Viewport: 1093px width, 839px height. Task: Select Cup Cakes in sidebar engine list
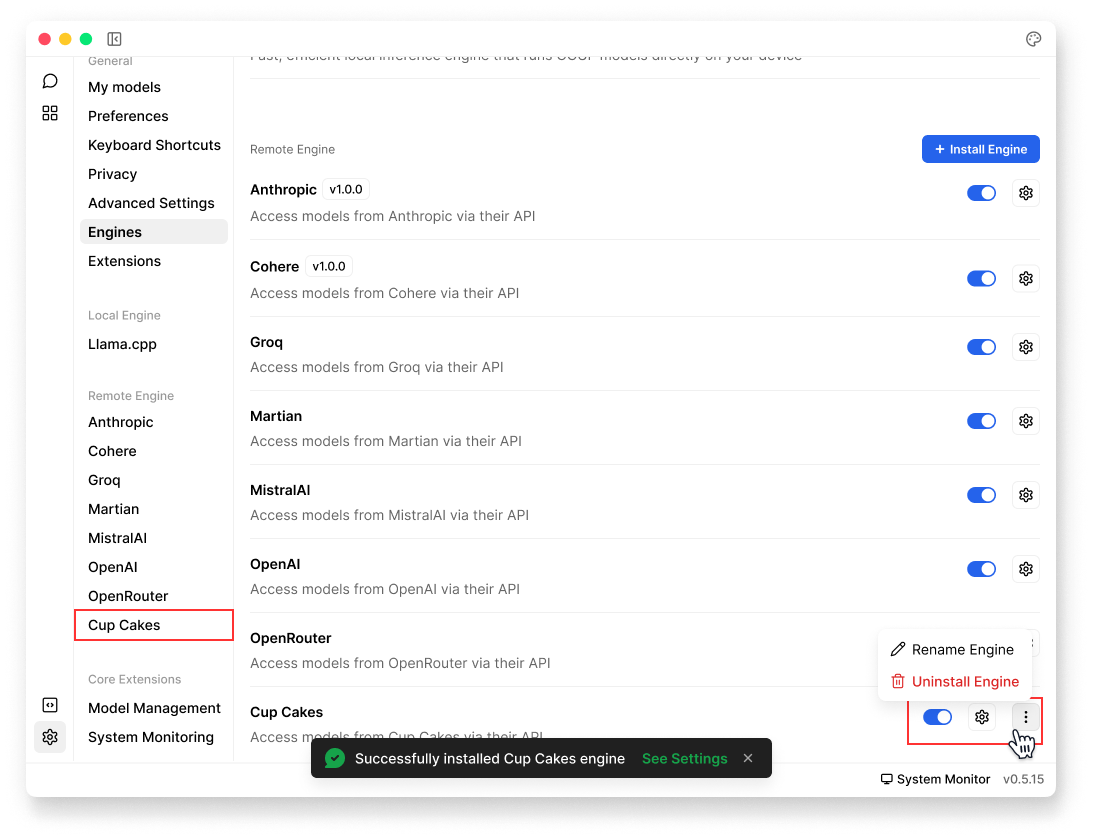[124, 625]
